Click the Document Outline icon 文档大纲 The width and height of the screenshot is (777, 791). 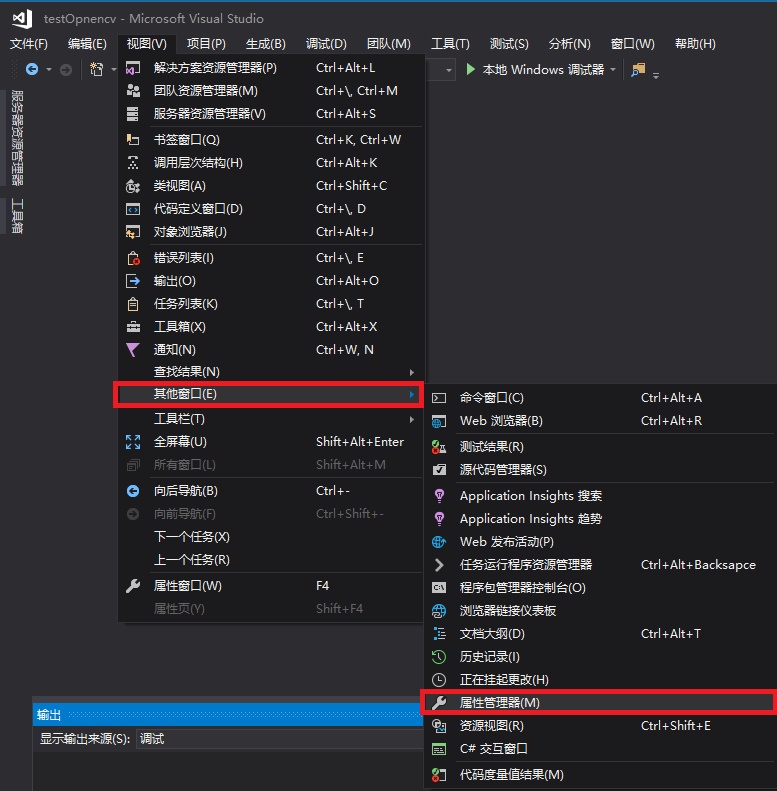[439, 634]
